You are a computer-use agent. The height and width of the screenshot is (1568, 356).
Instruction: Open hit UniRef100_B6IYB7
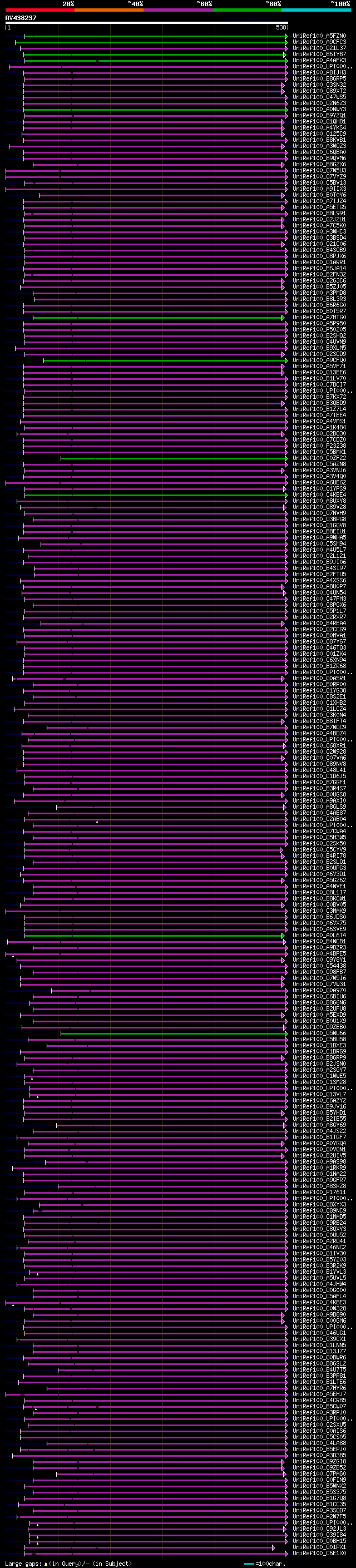319,54
